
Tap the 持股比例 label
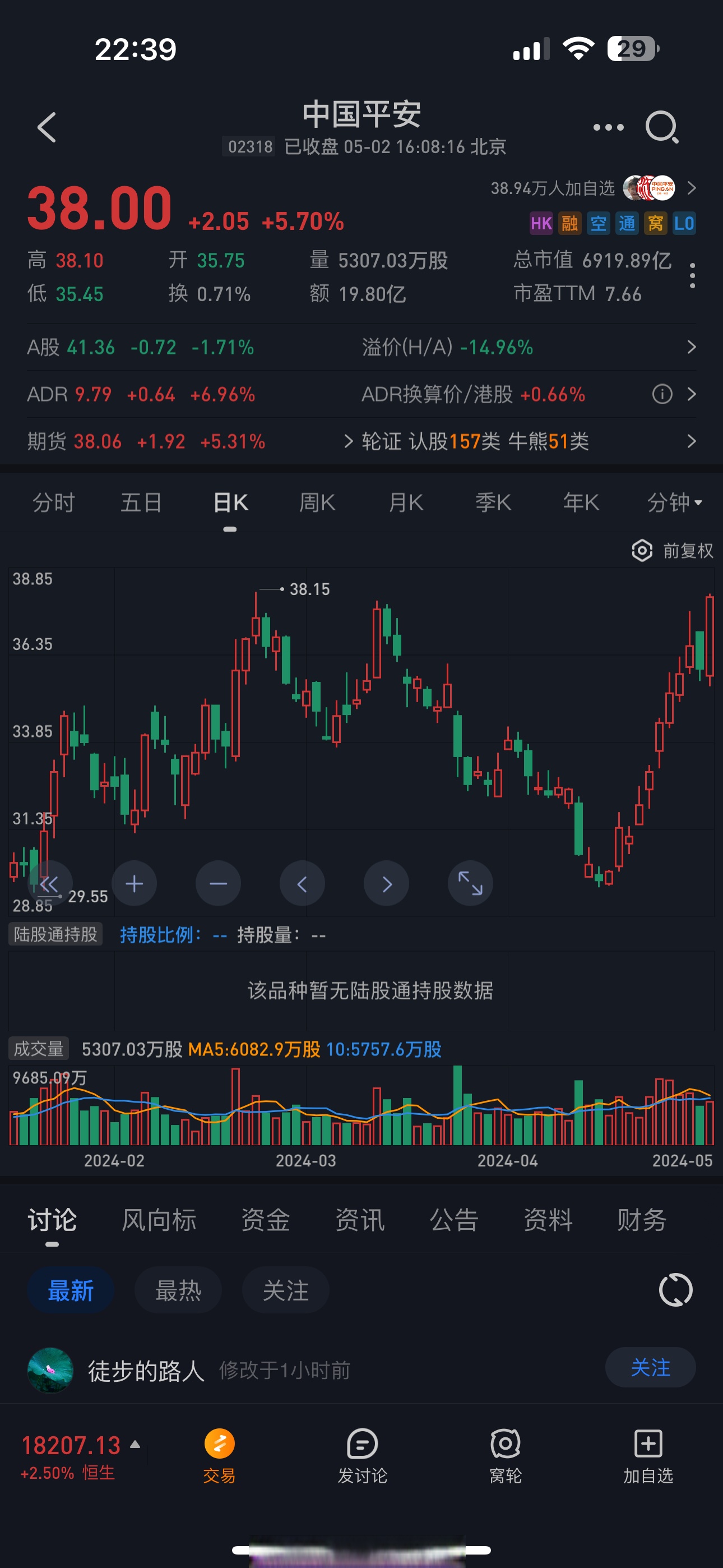coord(161,934)
